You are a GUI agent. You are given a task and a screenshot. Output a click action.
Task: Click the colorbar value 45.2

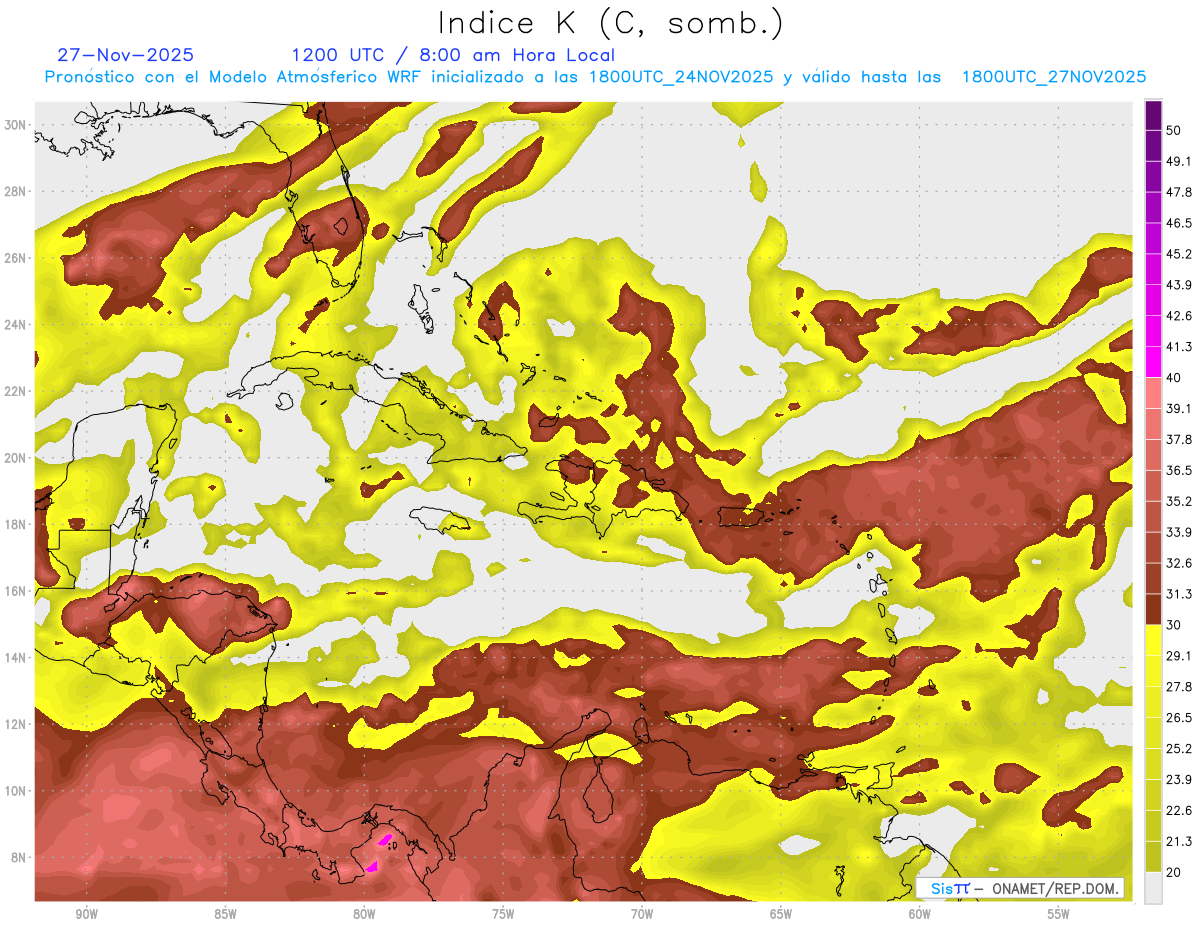1179,254
